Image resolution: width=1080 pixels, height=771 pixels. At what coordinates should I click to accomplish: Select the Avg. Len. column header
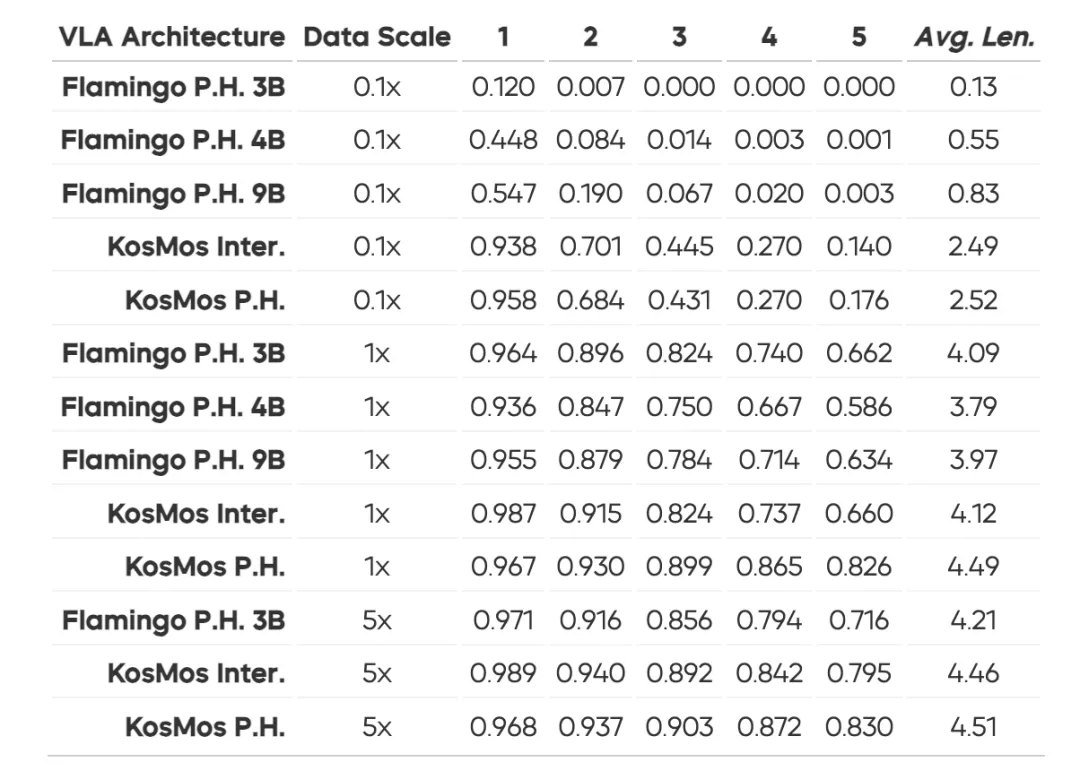(x=973, y=37)
